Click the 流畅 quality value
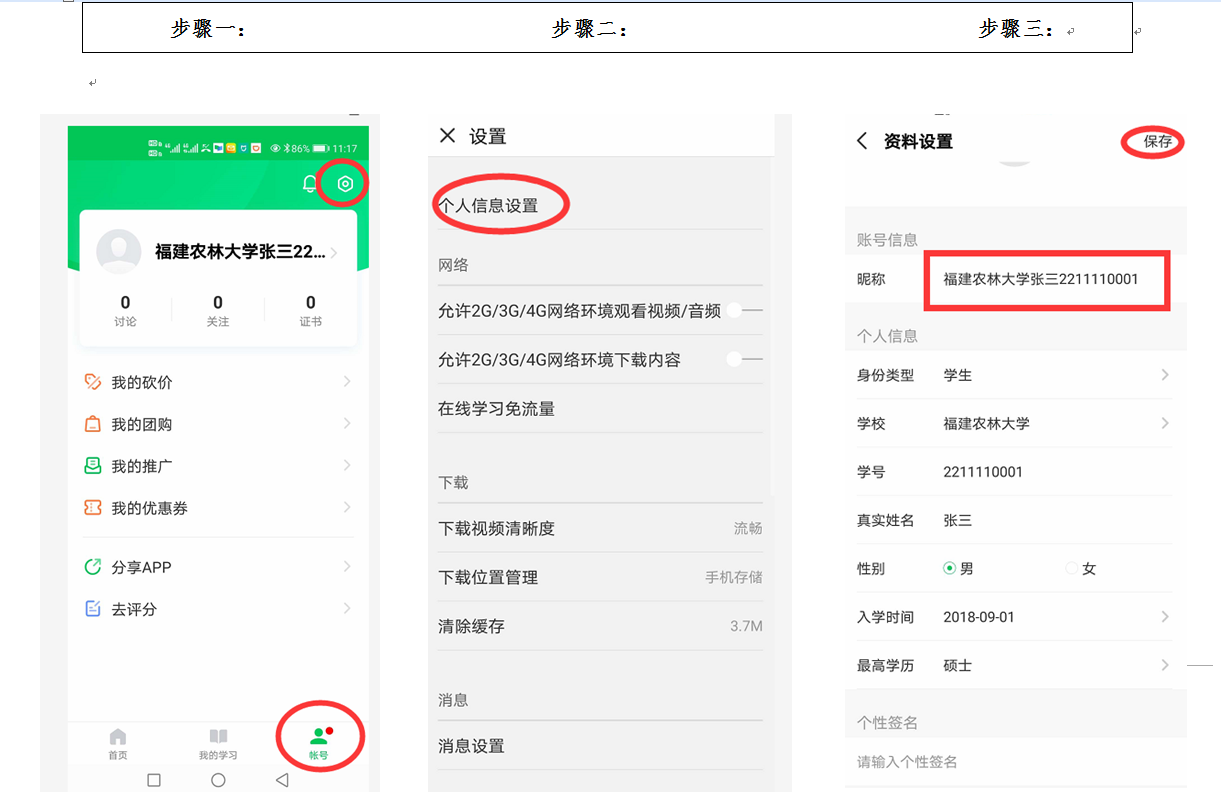 [x=748, y=528]
